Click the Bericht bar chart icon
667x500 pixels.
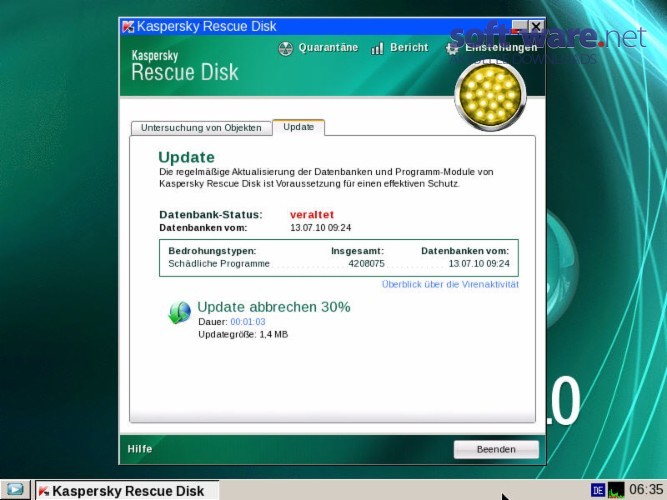[x=377, y=49]
